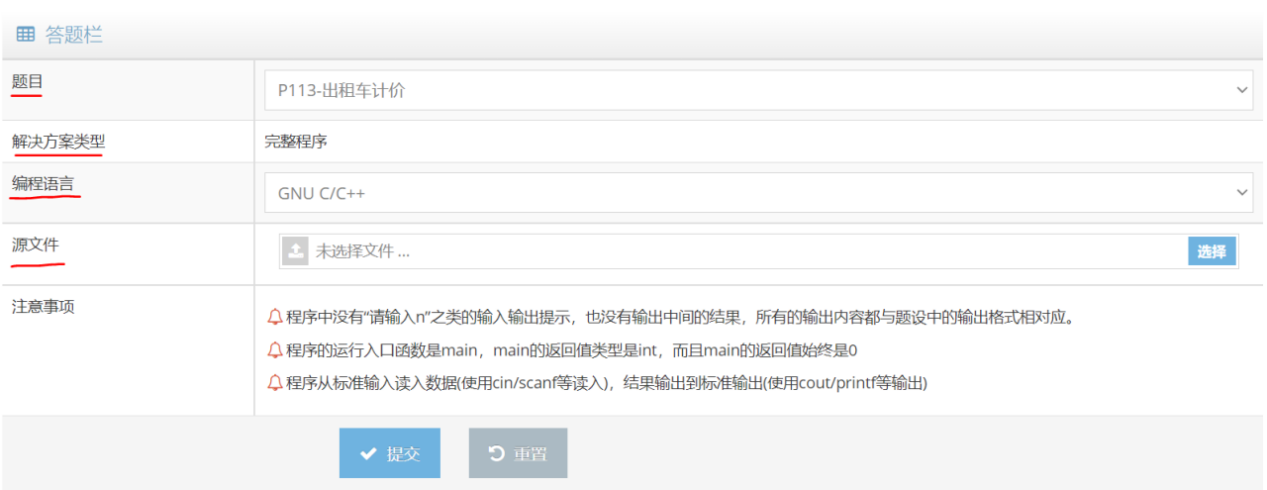1267x490 pixels.
Task: Click the 解决方案类型 row label
Action: (58, 141)
